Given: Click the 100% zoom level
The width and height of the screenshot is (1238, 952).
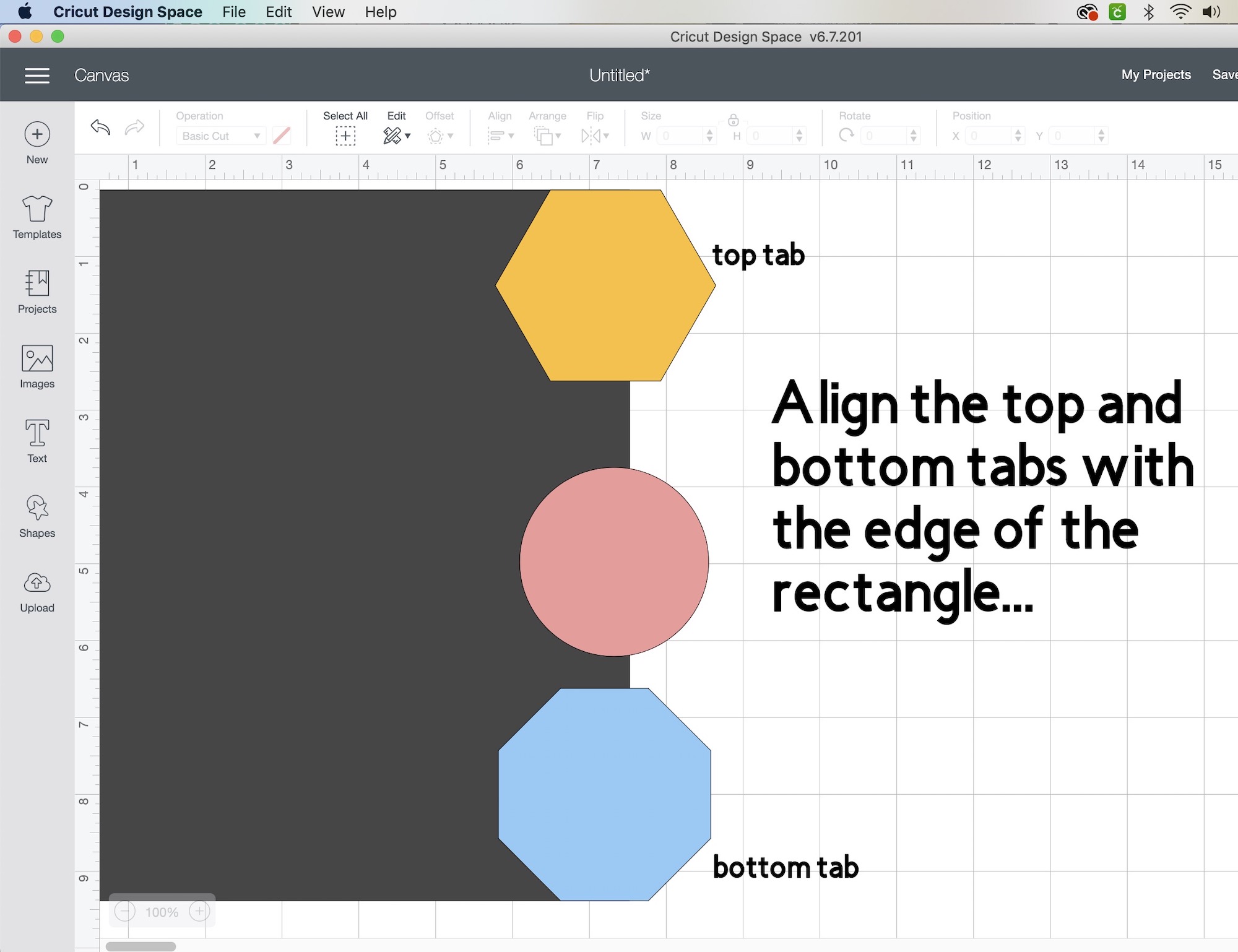Looking at the screenshot, I should coord(162,912).
